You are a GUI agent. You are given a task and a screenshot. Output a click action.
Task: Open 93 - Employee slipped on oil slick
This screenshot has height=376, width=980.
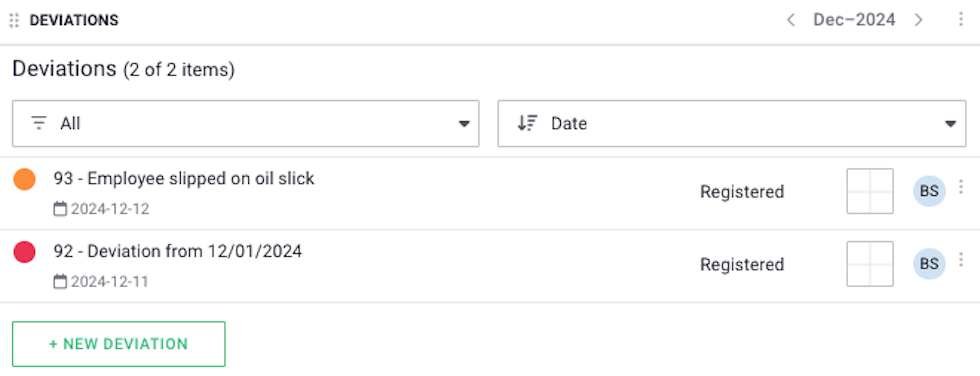point(184,179)
